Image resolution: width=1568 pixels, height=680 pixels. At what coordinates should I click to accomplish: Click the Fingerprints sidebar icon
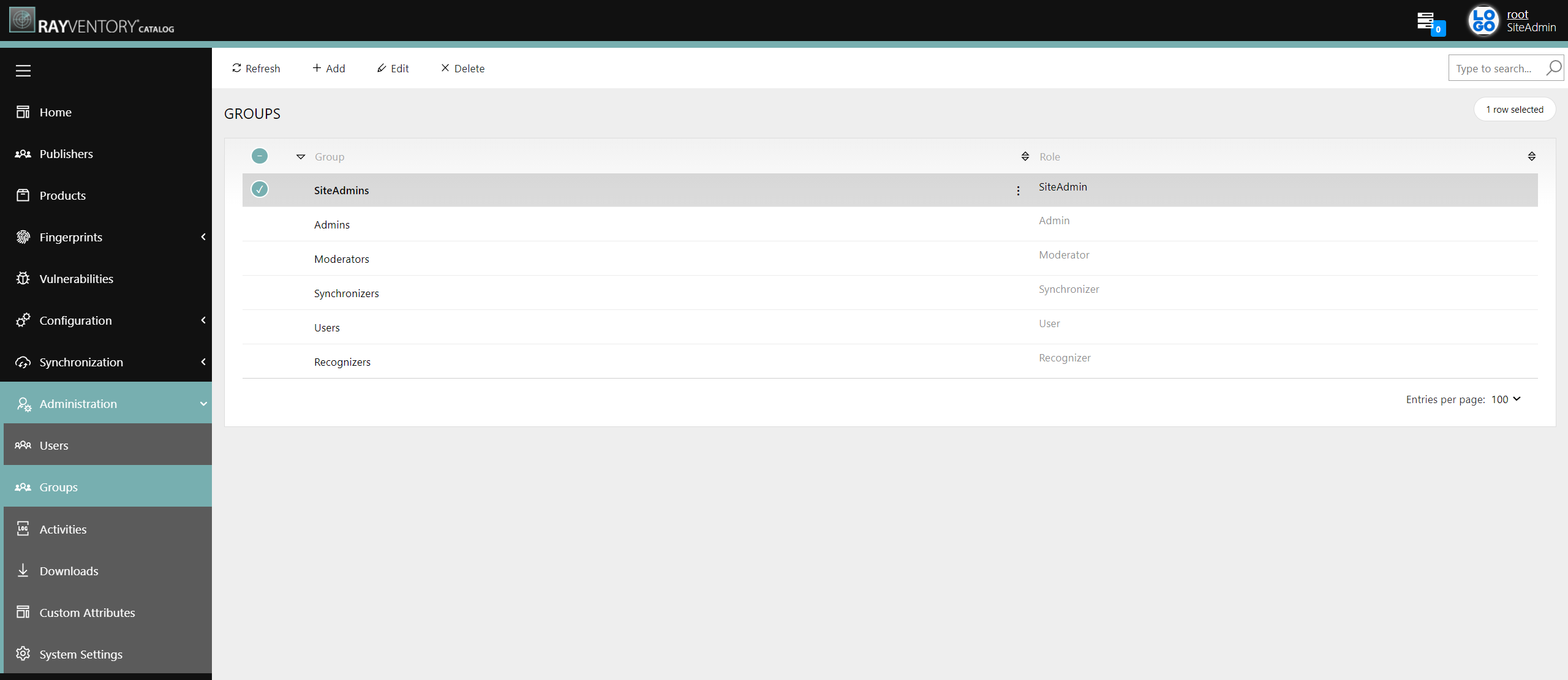(23, 236)
